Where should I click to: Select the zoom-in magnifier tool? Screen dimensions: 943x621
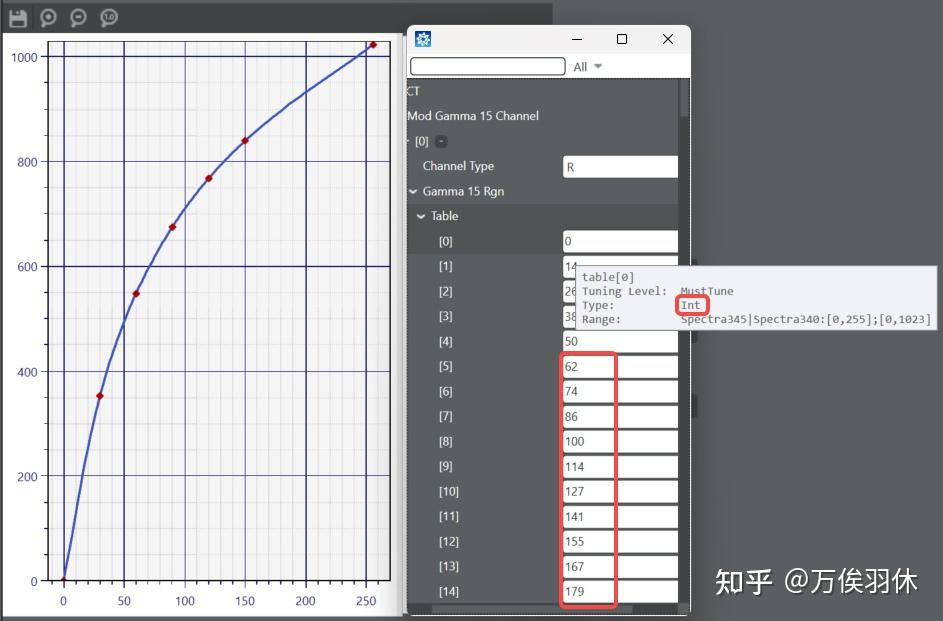click(48, 17)
